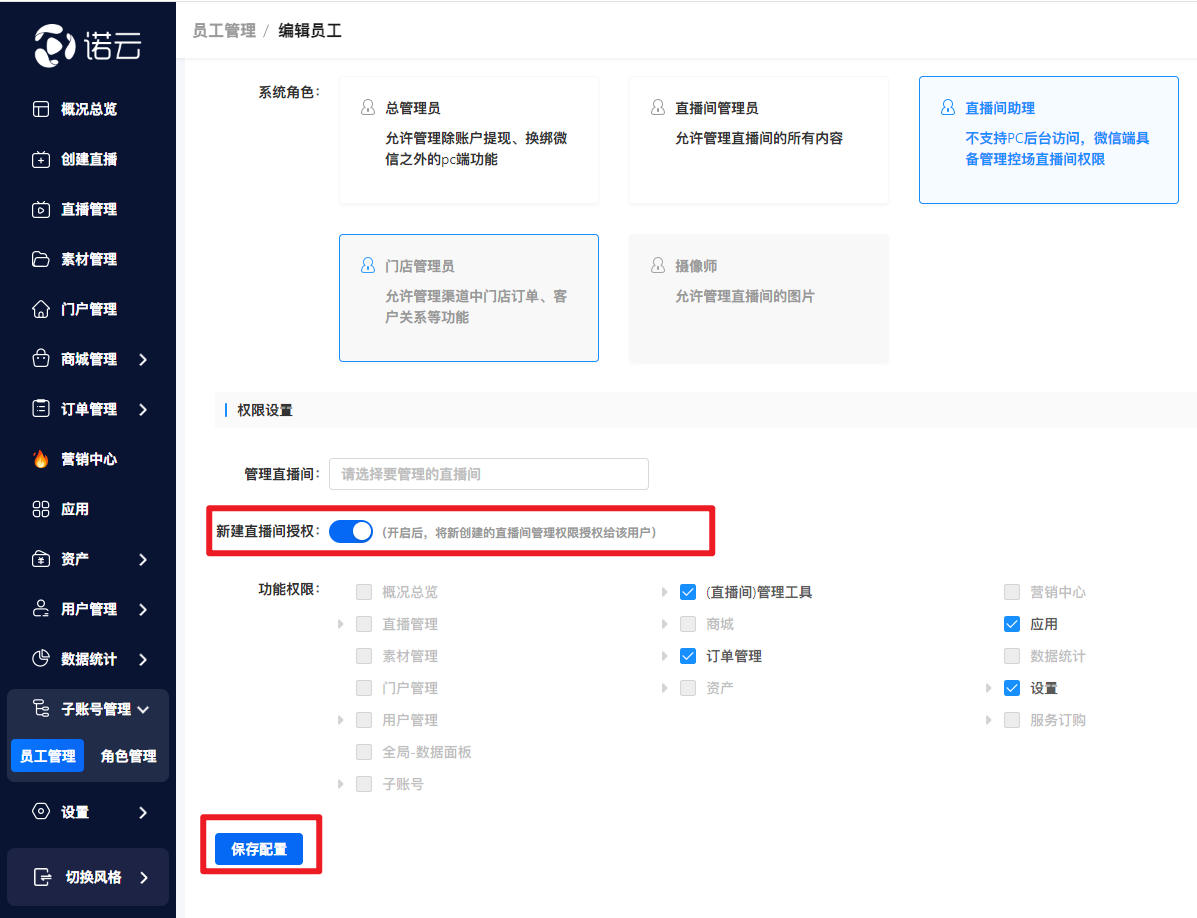
Task: Expand the (直播间)管理工具 tree node
Action: (665, 592)
